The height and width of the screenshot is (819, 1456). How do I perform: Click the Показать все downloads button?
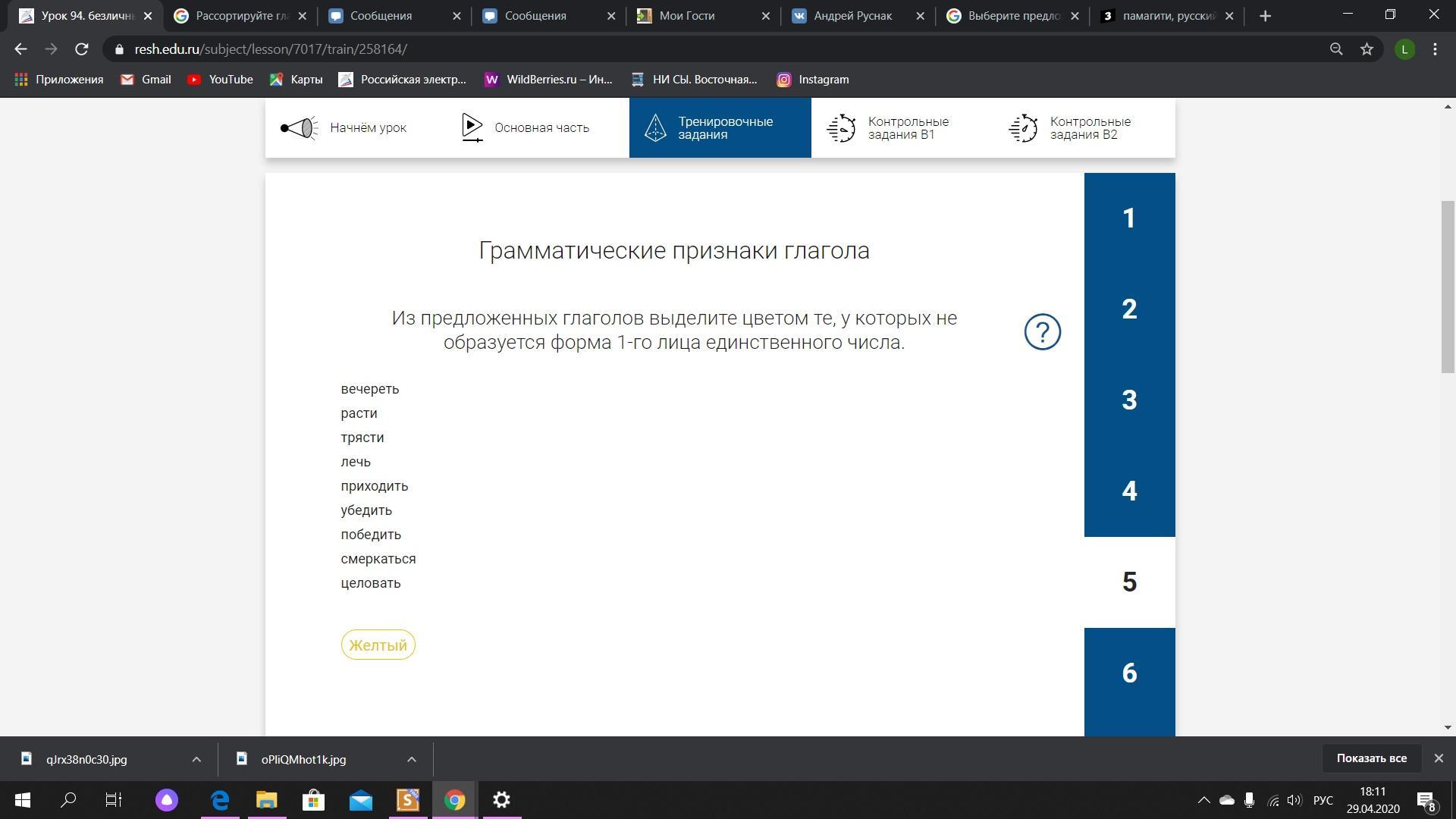click(x=1371, y=758)
